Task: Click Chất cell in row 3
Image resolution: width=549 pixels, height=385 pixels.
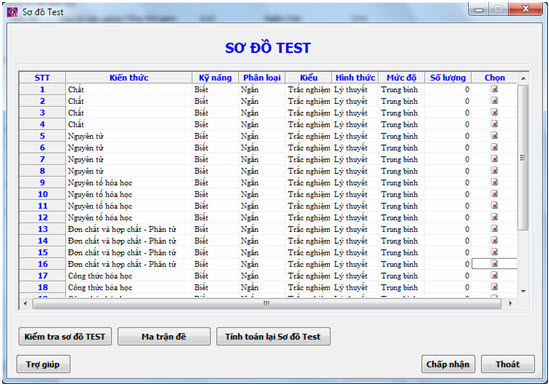Action: (x=129, y=113)
